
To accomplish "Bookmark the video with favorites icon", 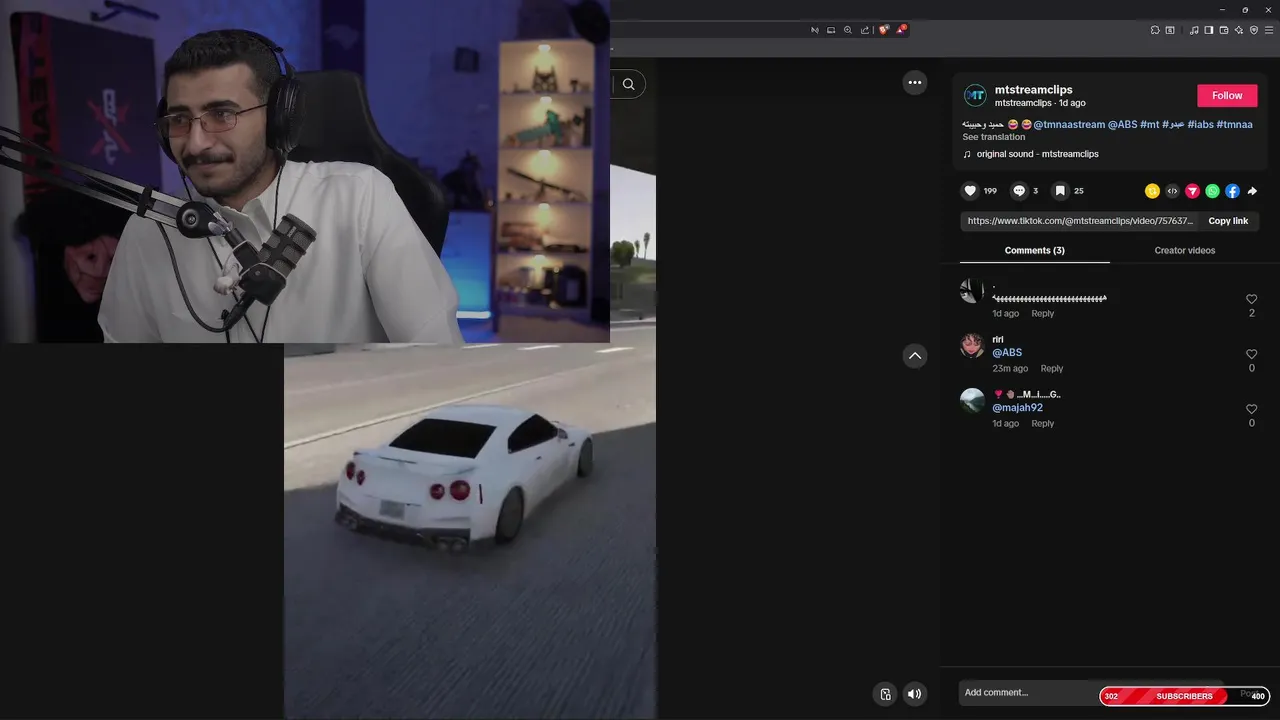I will click(1060, 191).
